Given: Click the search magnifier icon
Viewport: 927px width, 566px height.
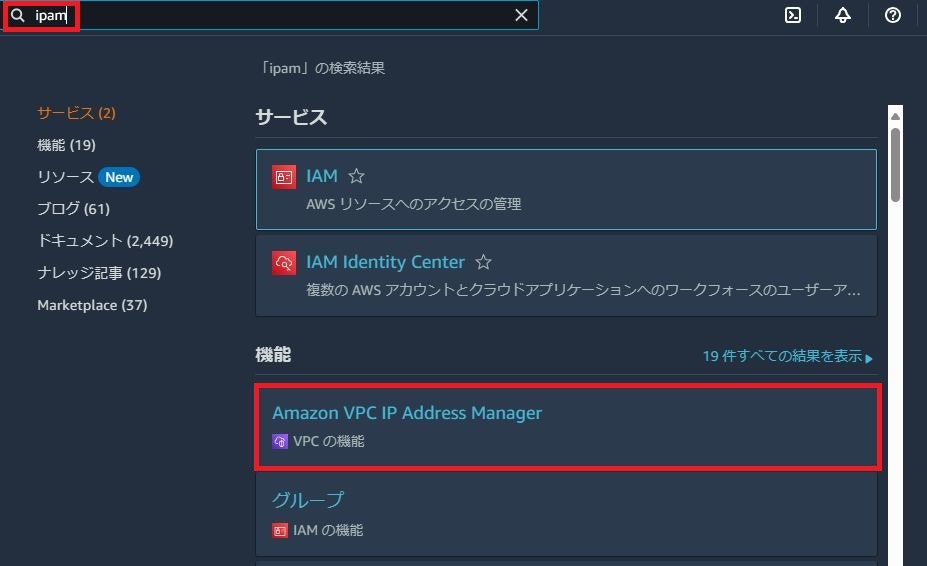Looking at the screenshot, I should [18, 15].
